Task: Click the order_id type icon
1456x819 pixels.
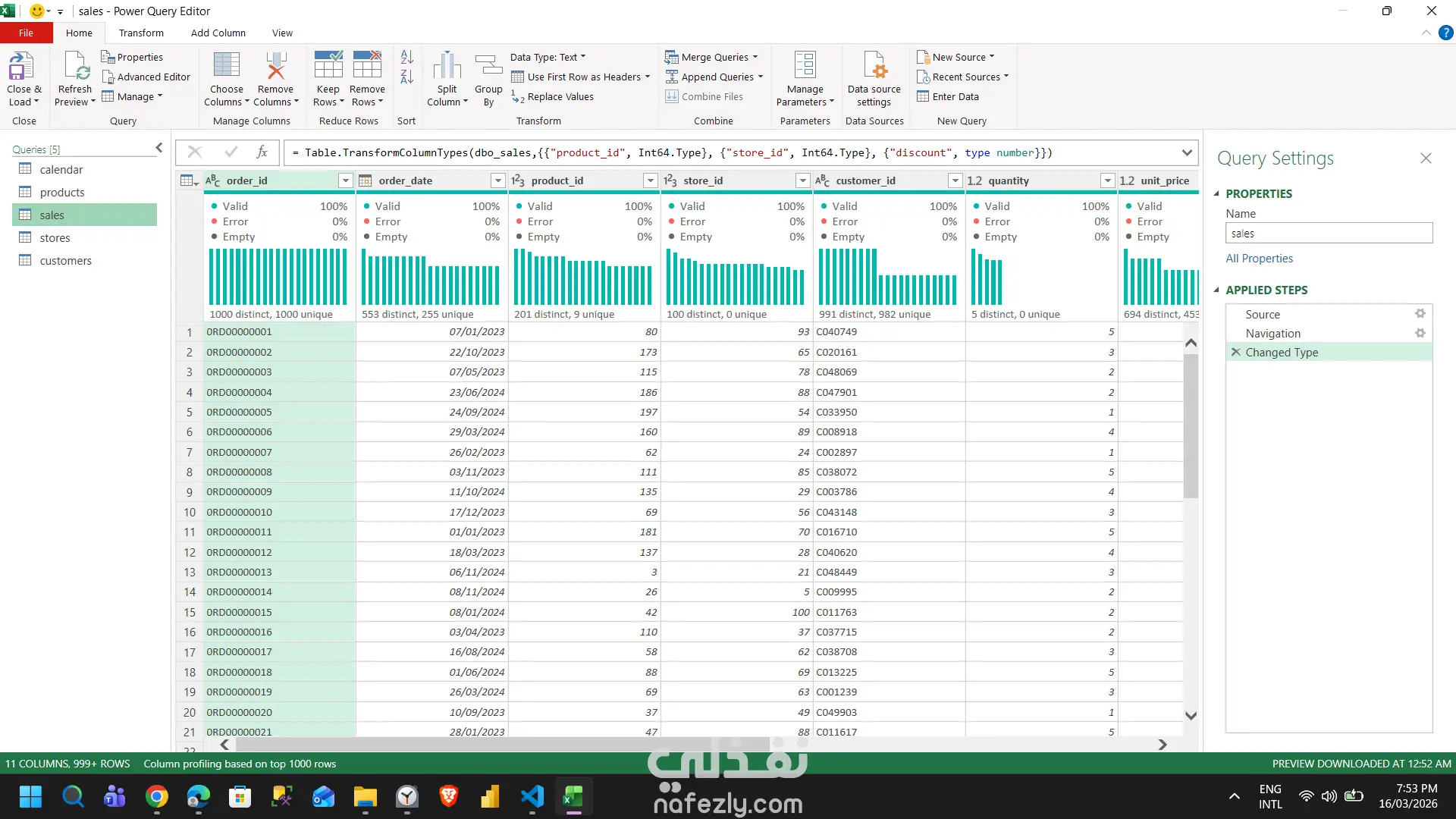Action: 212,180
